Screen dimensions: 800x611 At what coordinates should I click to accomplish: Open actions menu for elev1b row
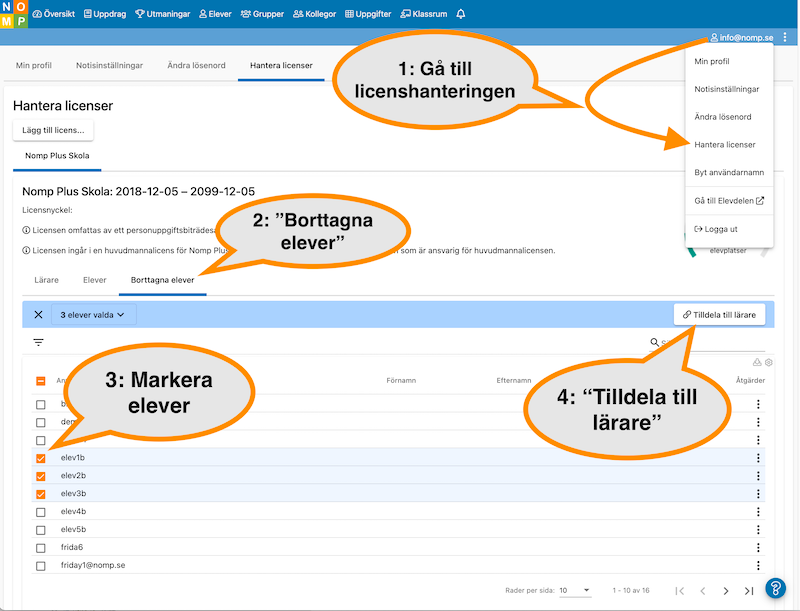[758, 458]
